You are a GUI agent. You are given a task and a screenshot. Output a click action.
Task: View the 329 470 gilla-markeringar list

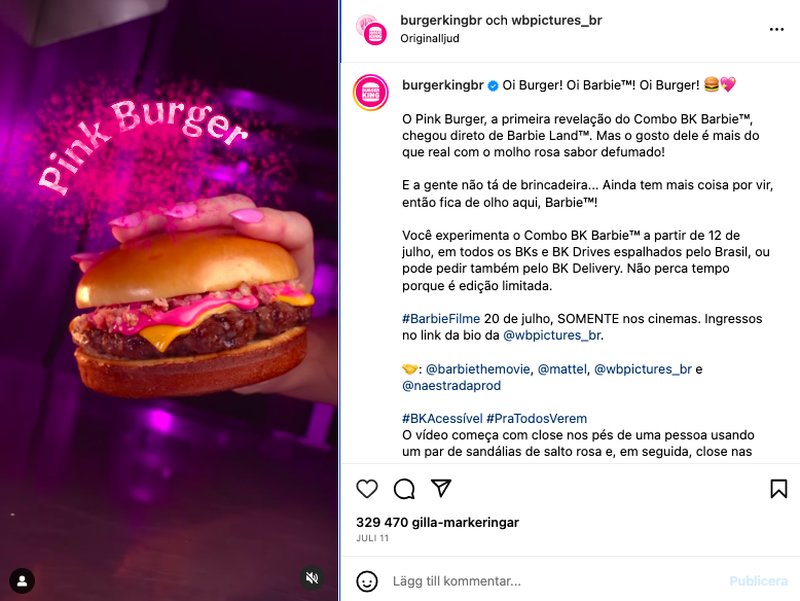(x=437, y=522)
